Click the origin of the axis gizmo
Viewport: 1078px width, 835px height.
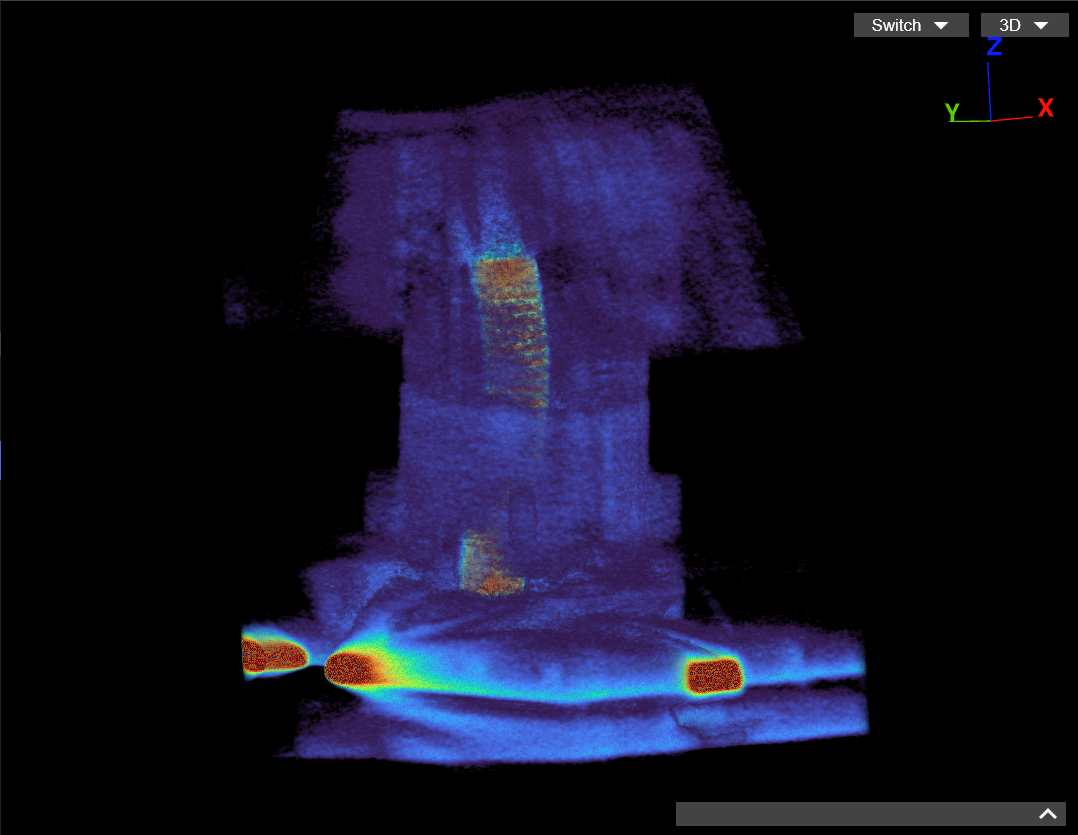(990, 120)
